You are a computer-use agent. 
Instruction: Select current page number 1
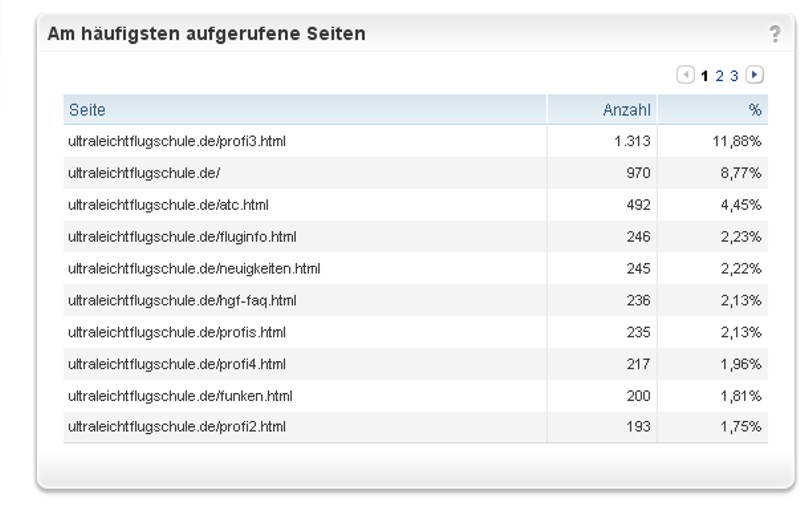(x=705, y=76)
